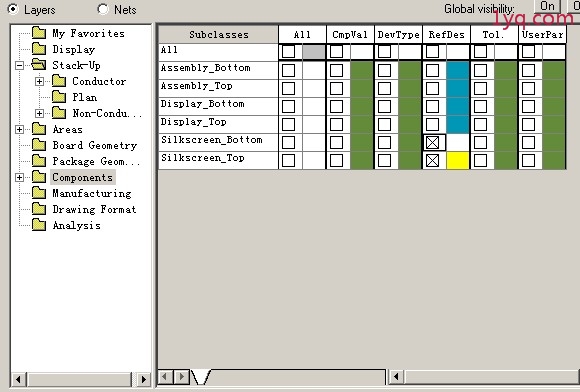The image size is (580, 392).
Task: Click table tab scroll left arrow
Action: coord(165,377)
